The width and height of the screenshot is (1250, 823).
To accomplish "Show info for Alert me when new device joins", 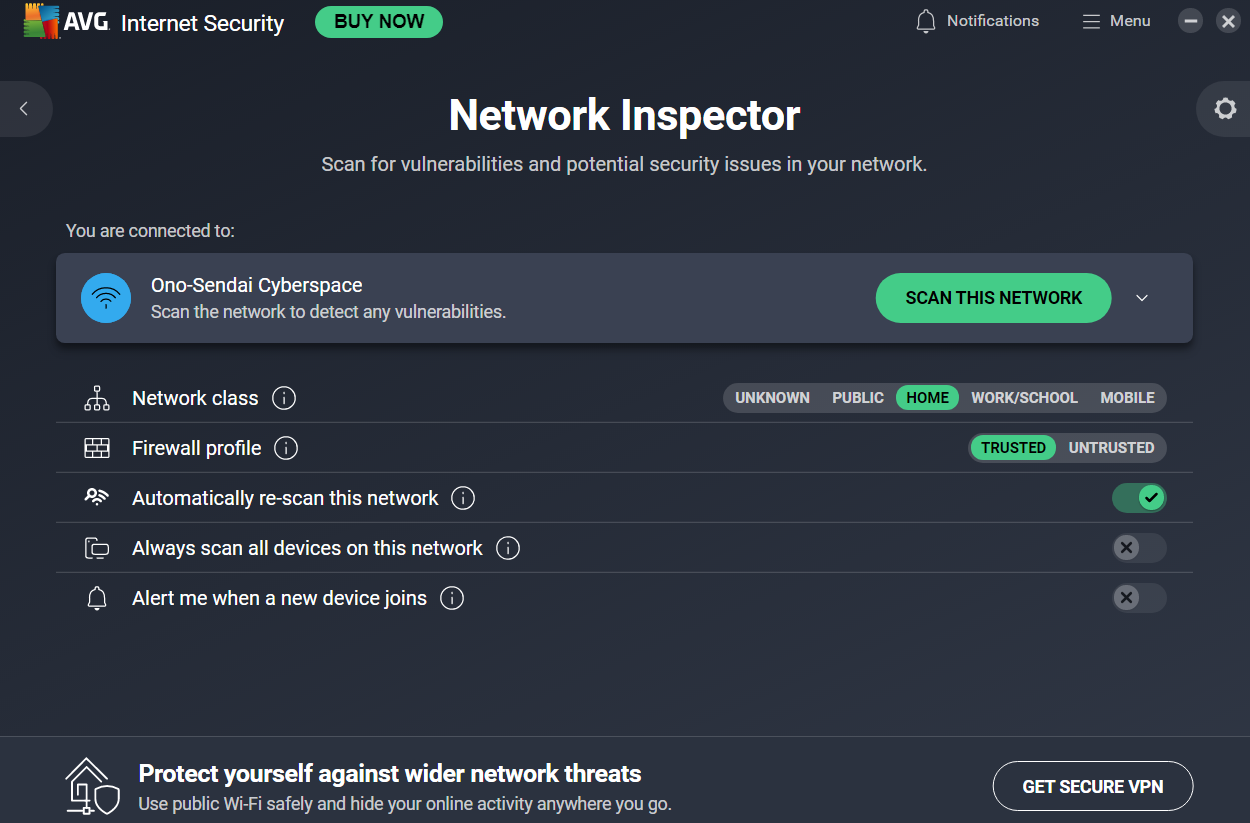I will click(x=452, y=598).
